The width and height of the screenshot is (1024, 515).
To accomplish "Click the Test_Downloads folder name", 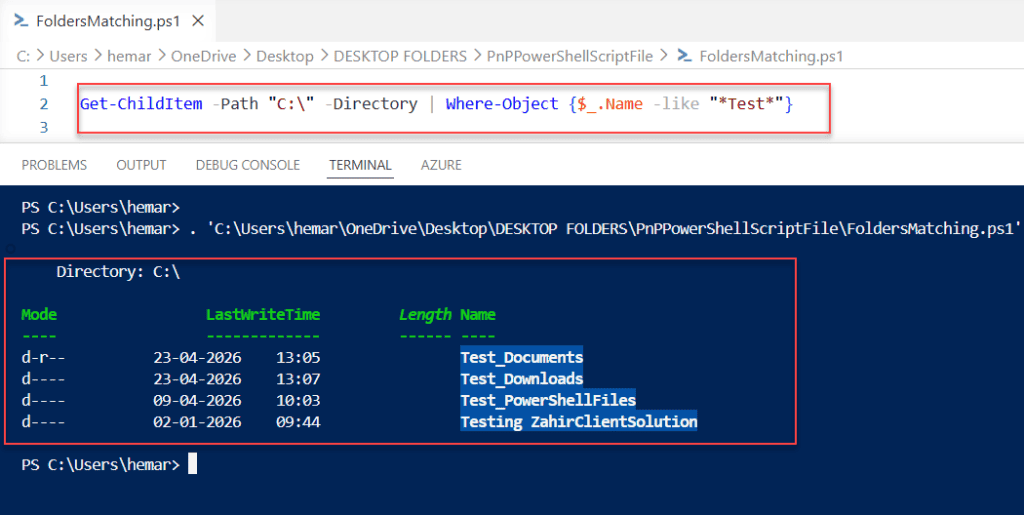I will [522, 379].
